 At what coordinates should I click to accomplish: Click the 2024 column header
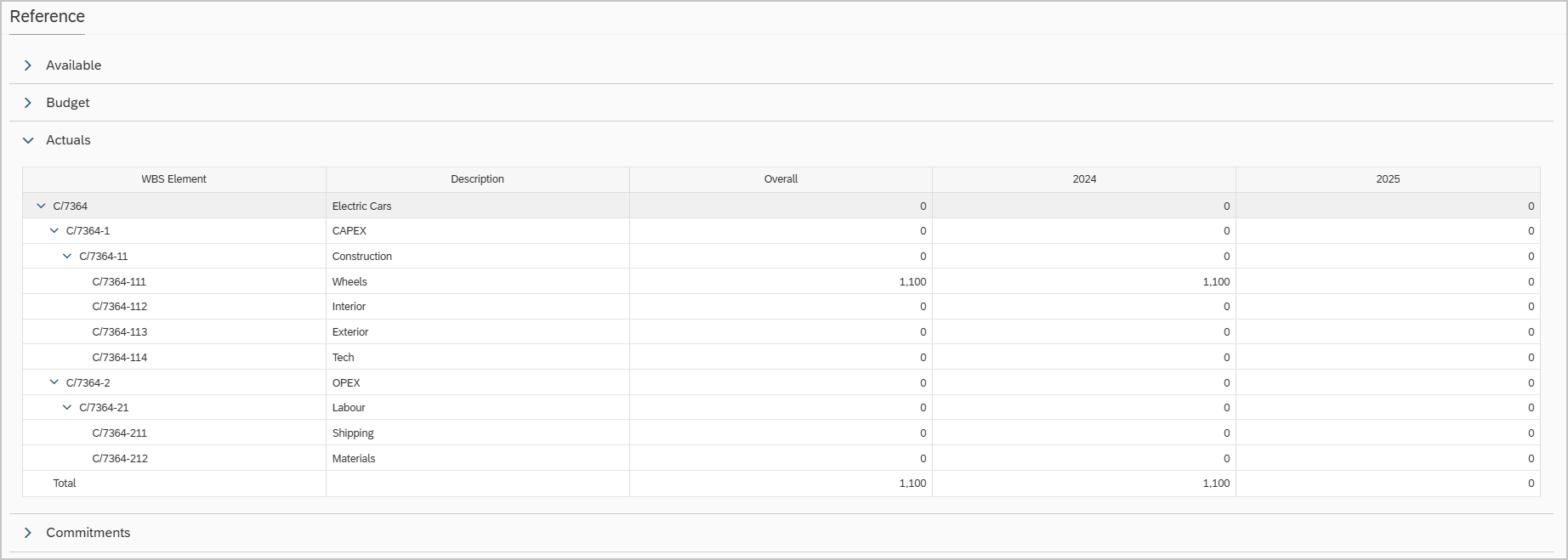tap(1084, 179)
